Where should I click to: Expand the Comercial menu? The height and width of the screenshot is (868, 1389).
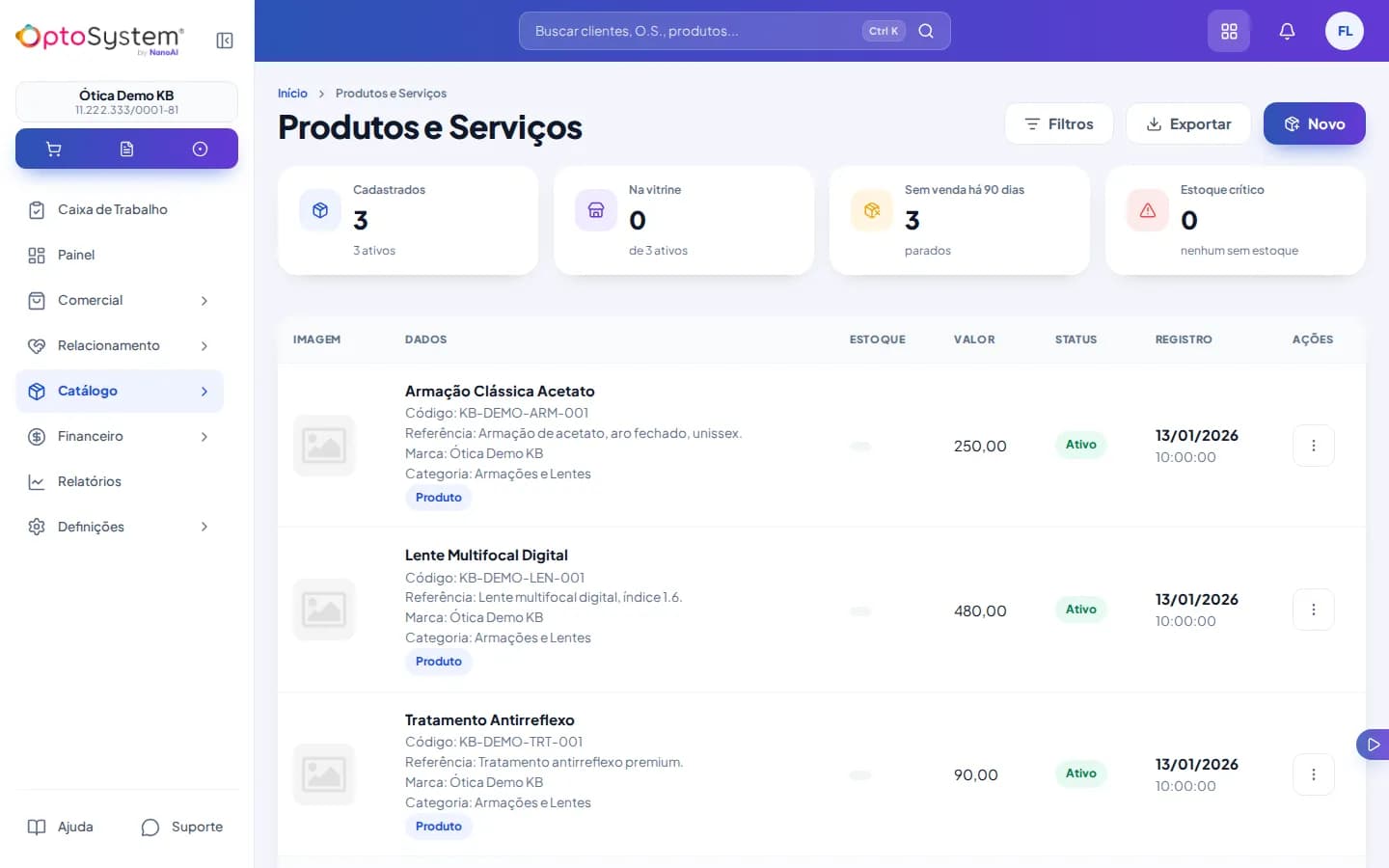pyautogui.click(x=120, y=300)
